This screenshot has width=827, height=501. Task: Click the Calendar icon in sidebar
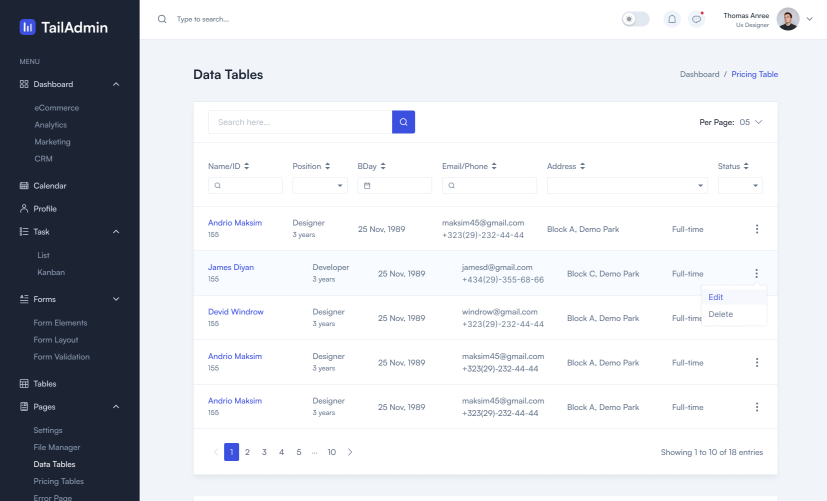[x=24, y=186]
